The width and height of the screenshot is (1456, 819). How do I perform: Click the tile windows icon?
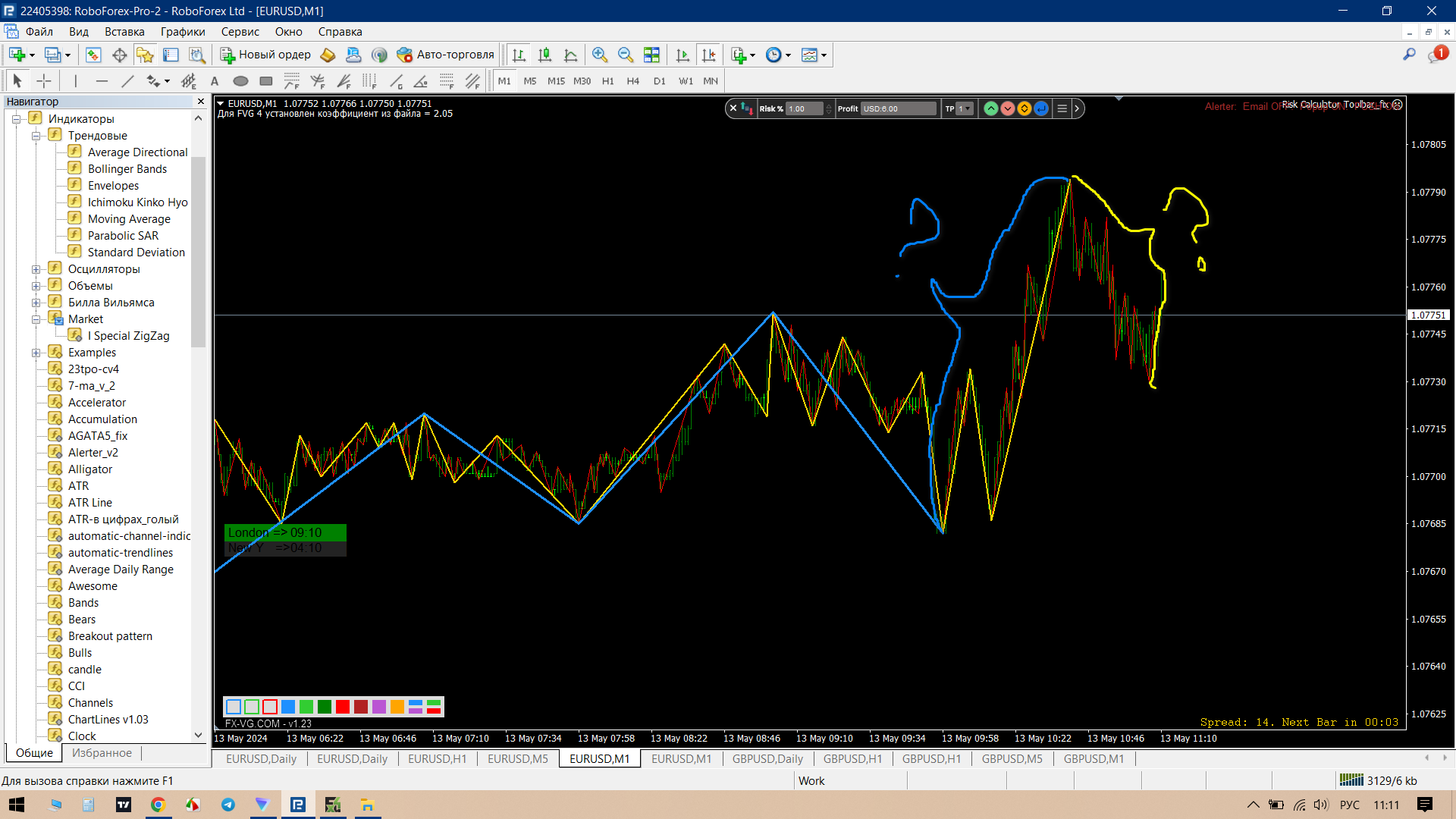[x=651, y=55]
